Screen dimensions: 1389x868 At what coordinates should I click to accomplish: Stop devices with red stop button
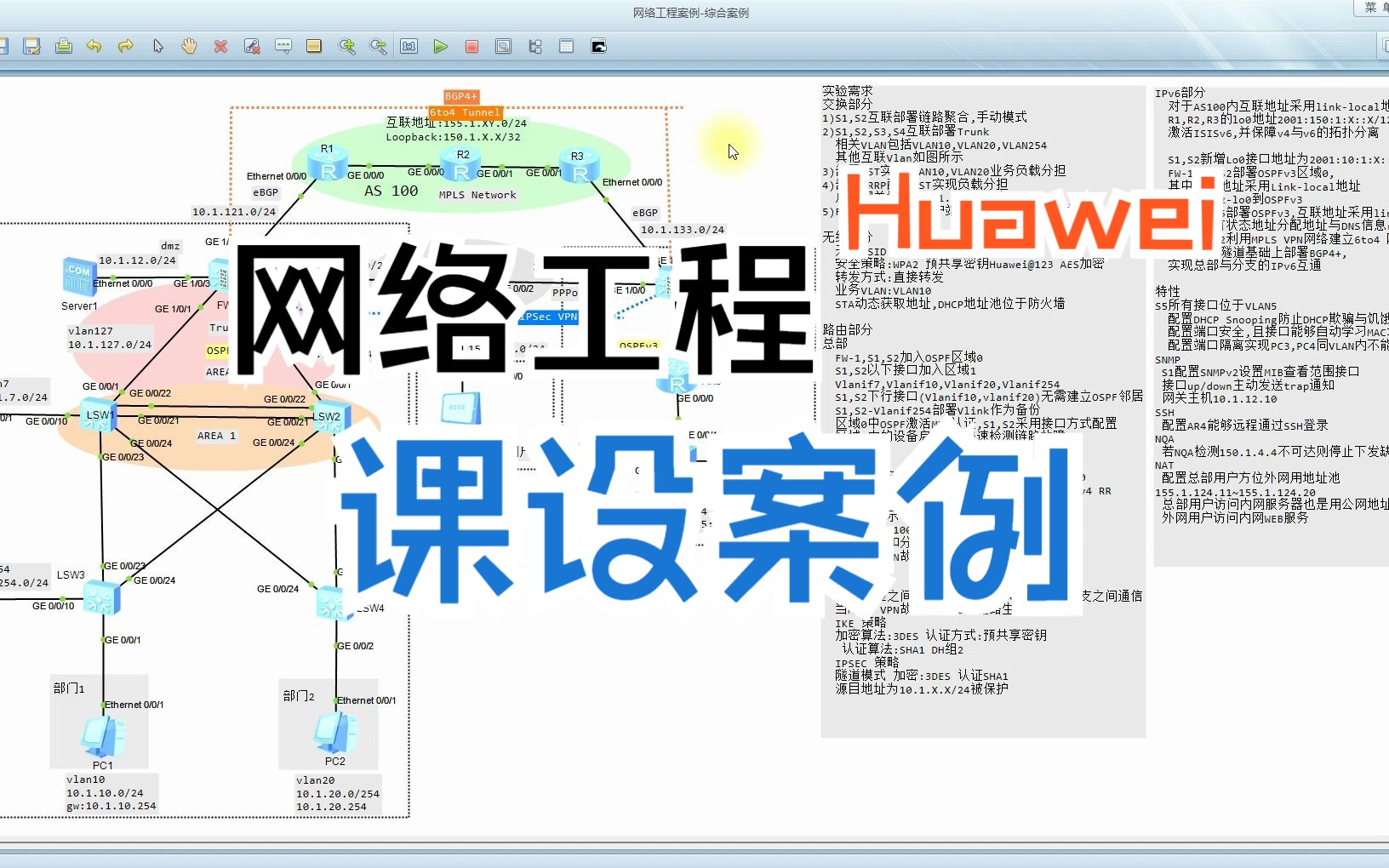click(x=472, y=46)
